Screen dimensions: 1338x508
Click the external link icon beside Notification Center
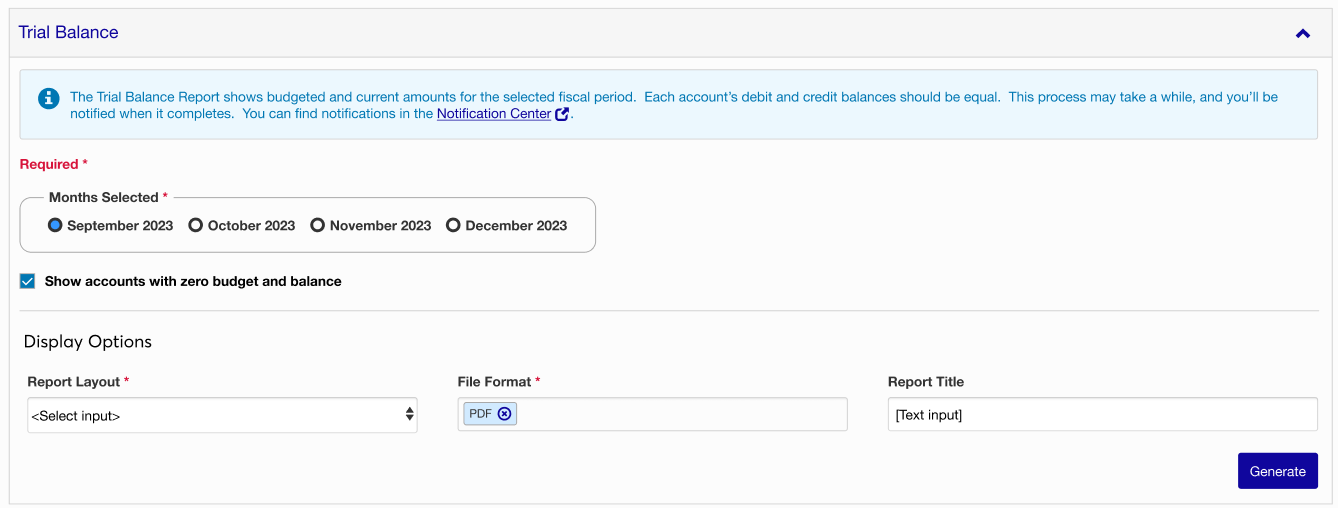pyautogui.click(x=562, y=114)
